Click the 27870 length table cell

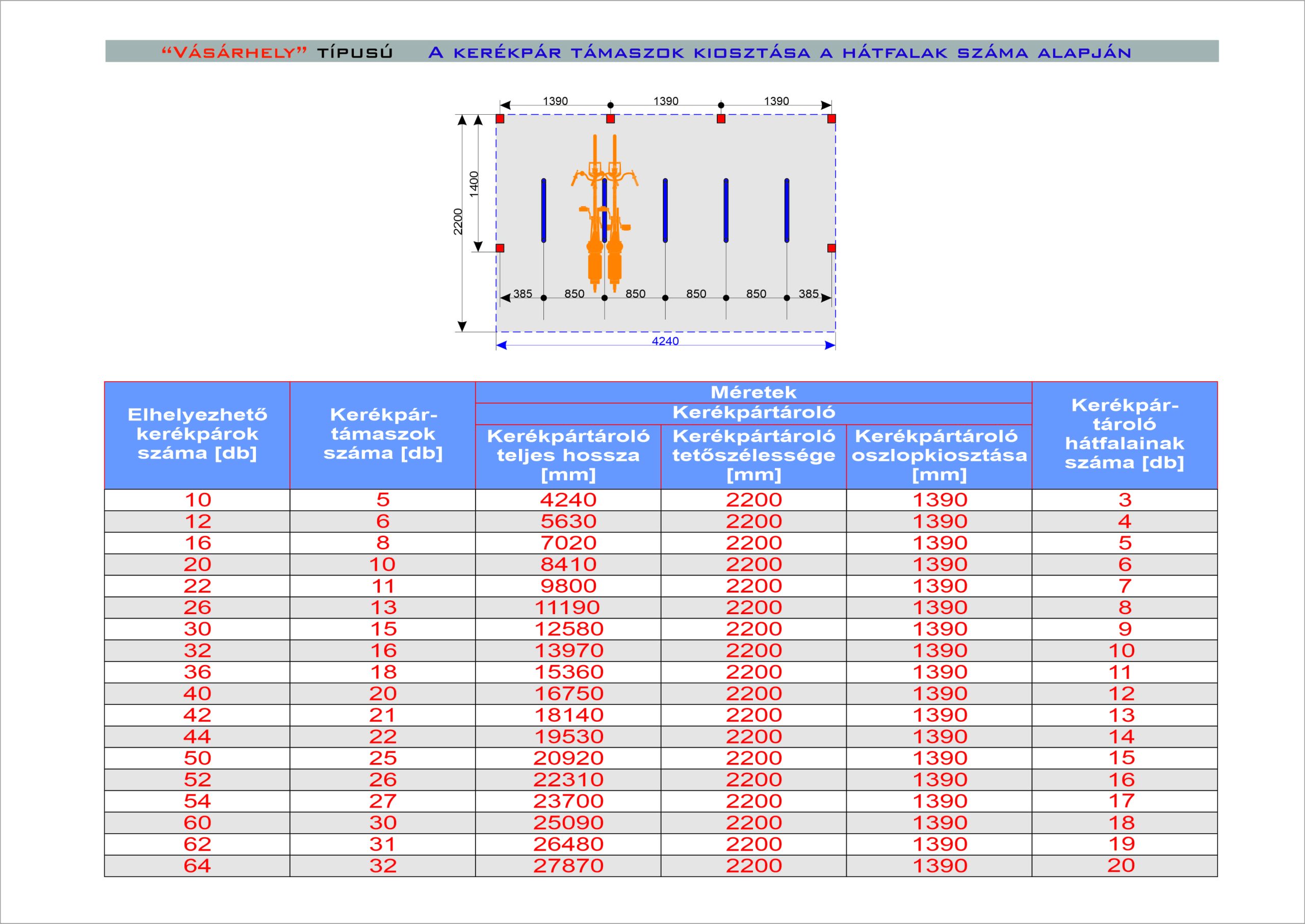(568, 865)
